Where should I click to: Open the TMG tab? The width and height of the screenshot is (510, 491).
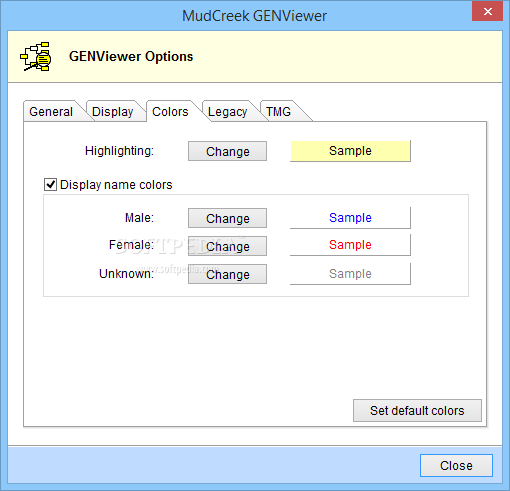click(x=278, y=111)
